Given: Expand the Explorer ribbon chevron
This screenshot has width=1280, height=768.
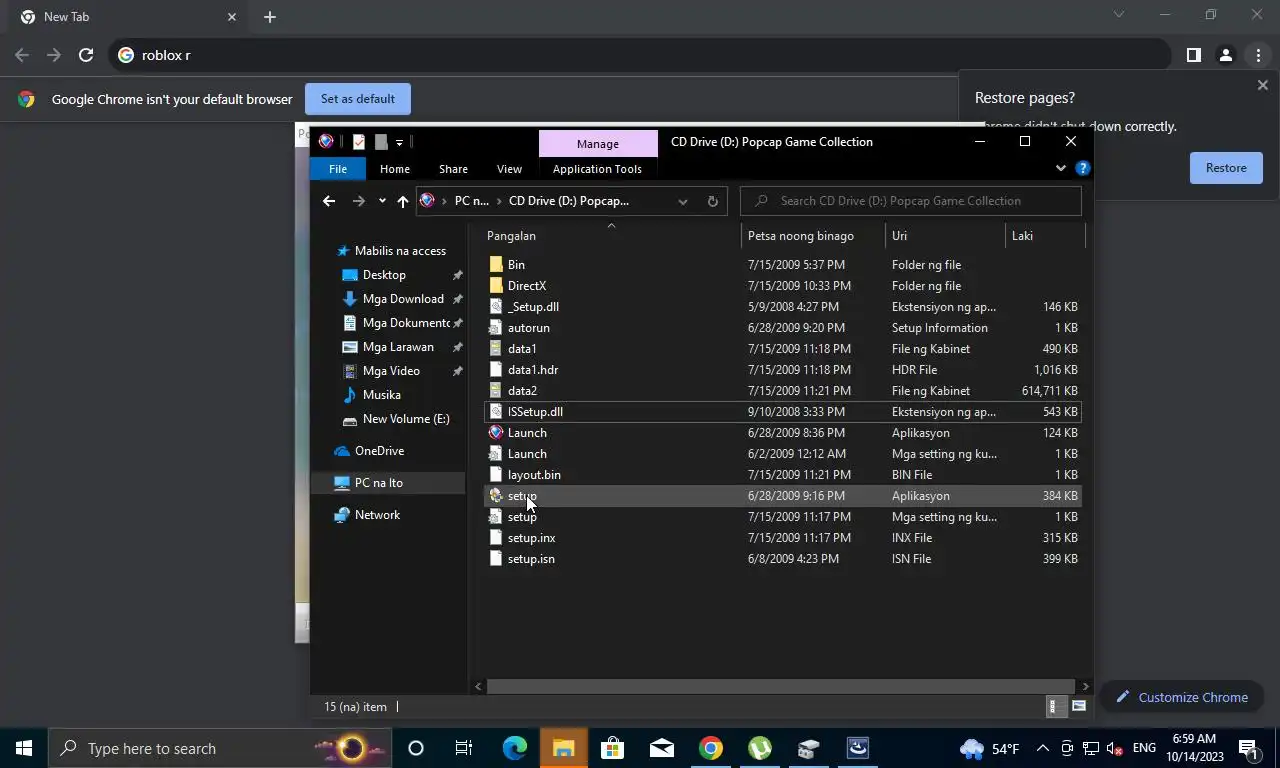Looking at the screenshot, I should [x=1061, y=168].
